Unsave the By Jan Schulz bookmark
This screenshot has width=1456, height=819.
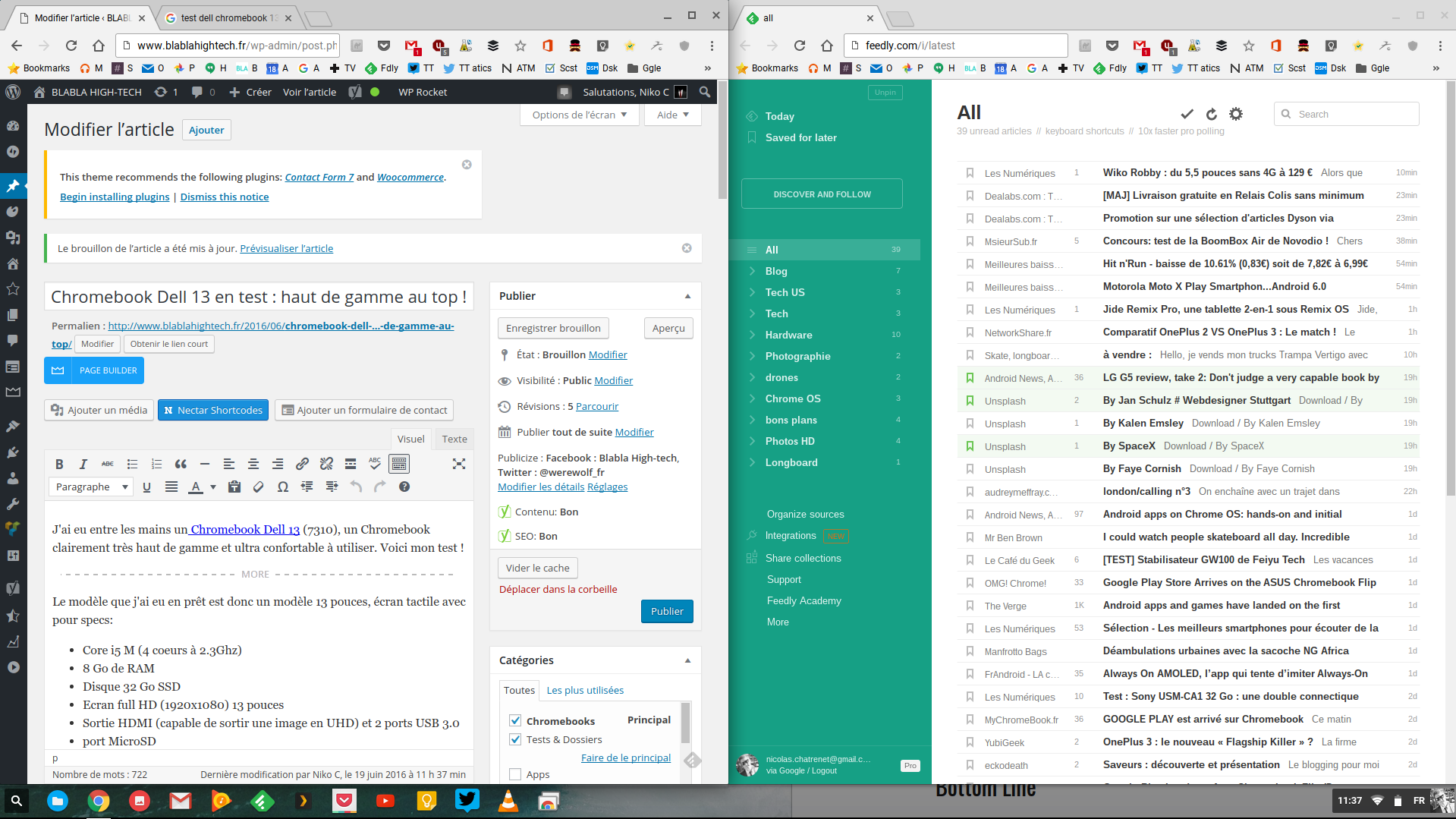(x=970, y=401)
